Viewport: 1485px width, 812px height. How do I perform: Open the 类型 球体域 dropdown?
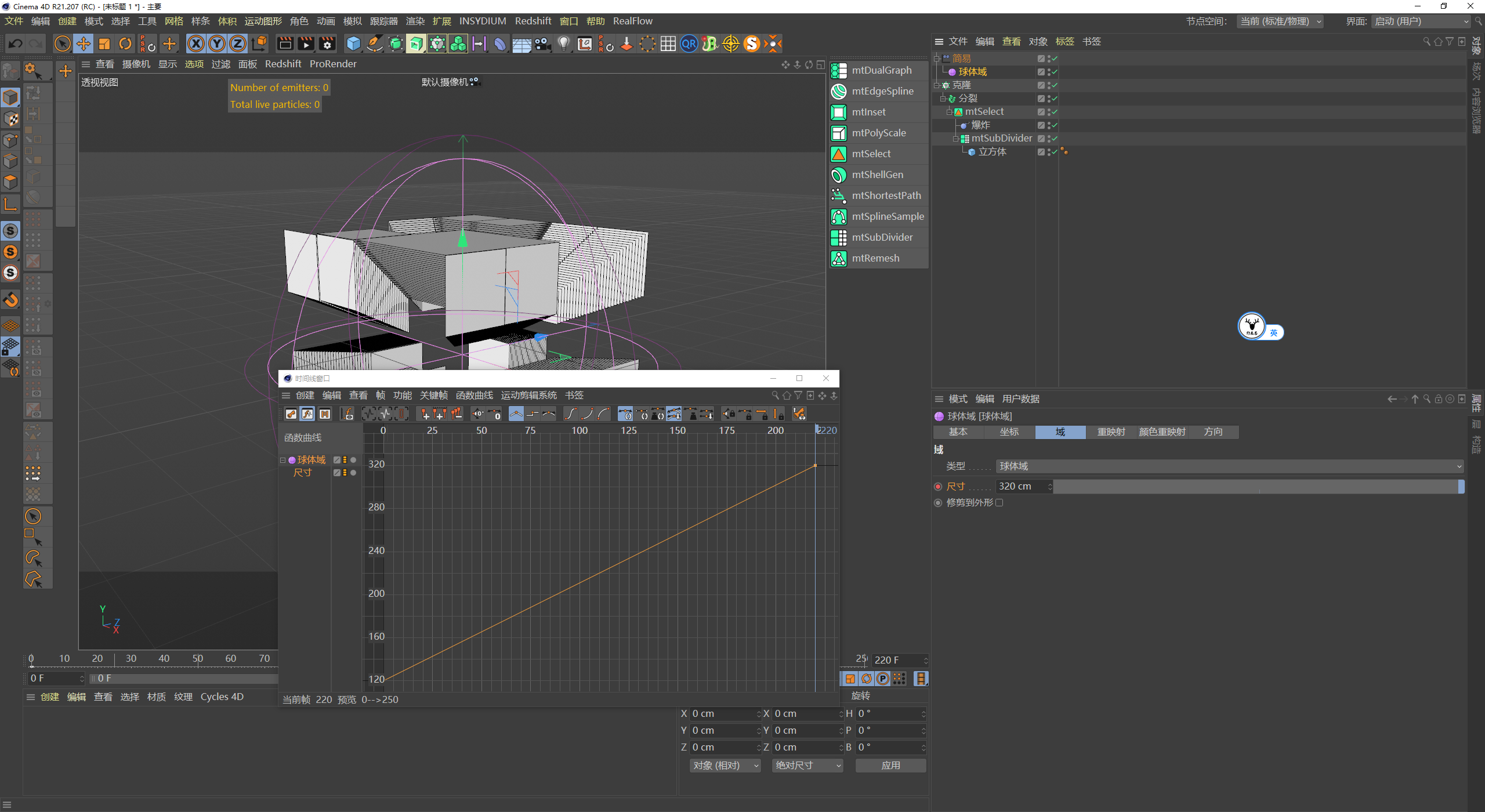pyautogui.click(x=1229, y=466)
